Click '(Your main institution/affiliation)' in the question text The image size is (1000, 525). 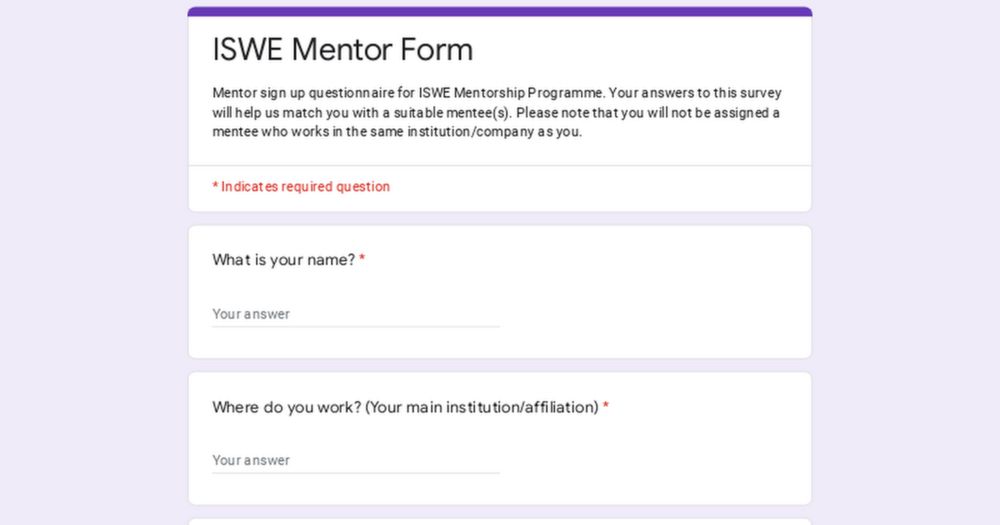(482, 407)
